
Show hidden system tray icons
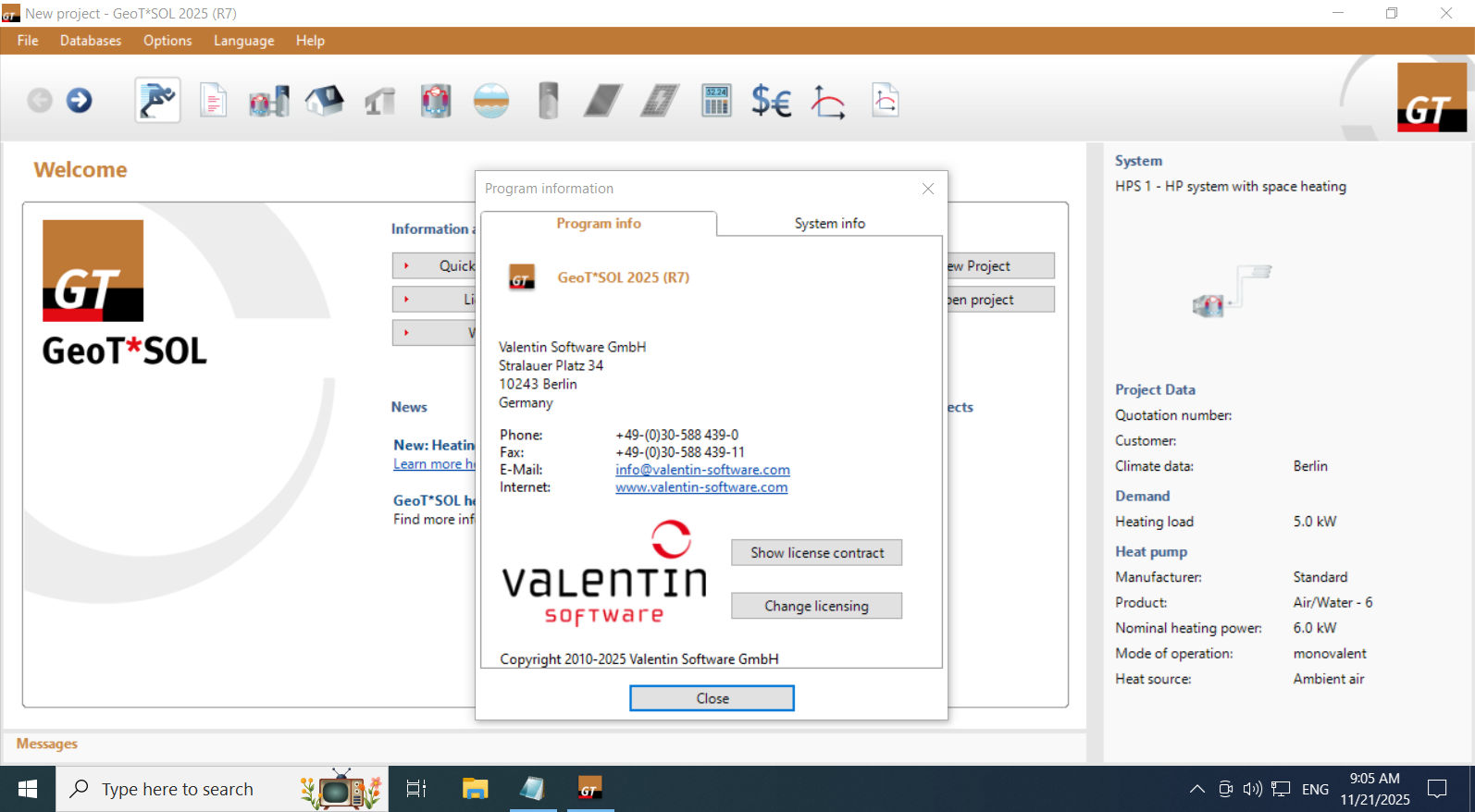1196,789
